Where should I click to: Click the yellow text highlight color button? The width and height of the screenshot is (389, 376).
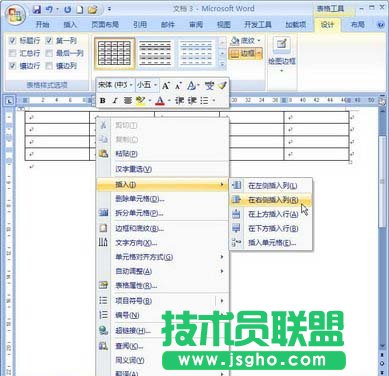141,100
